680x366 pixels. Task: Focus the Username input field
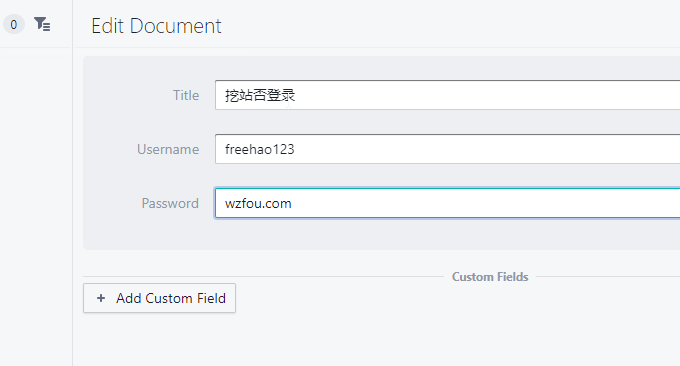448,149
